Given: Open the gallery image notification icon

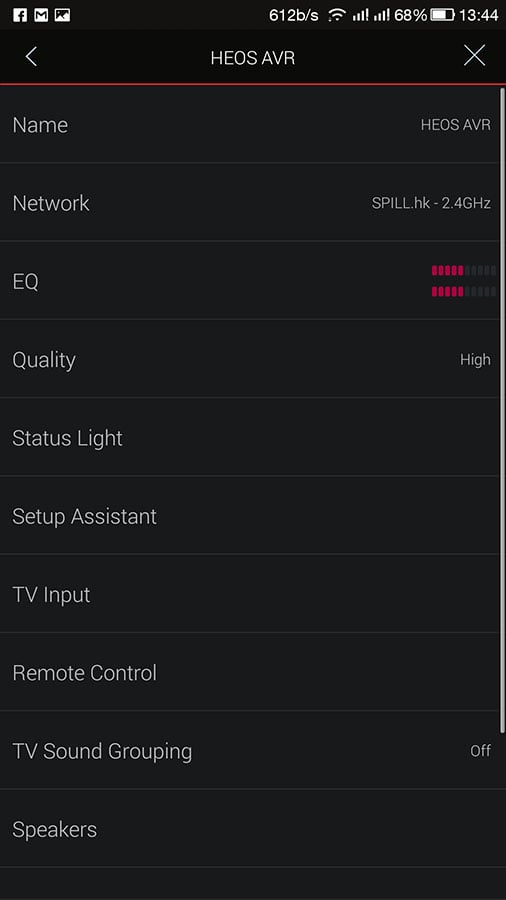Looking at the screenshot, I should click(x=62, y=15).
